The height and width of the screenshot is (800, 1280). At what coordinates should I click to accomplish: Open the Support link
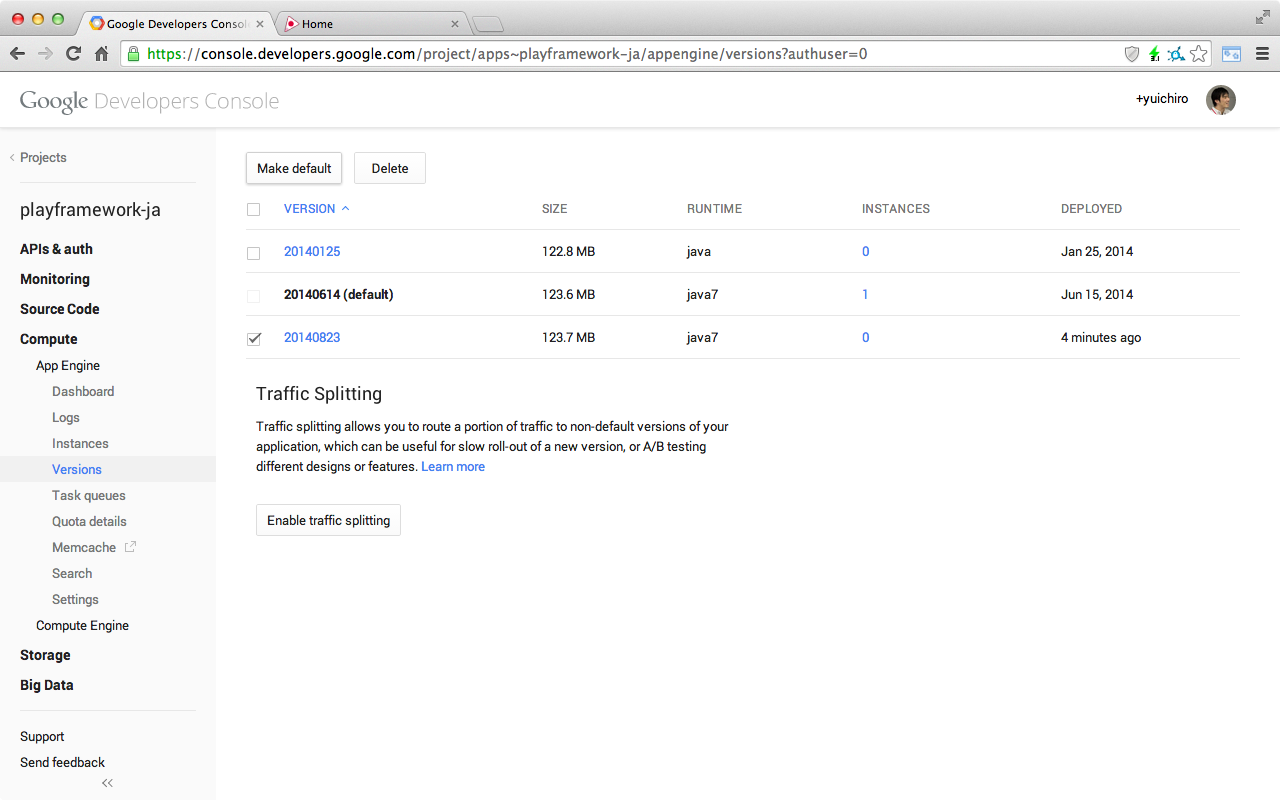tap(42, 736)
